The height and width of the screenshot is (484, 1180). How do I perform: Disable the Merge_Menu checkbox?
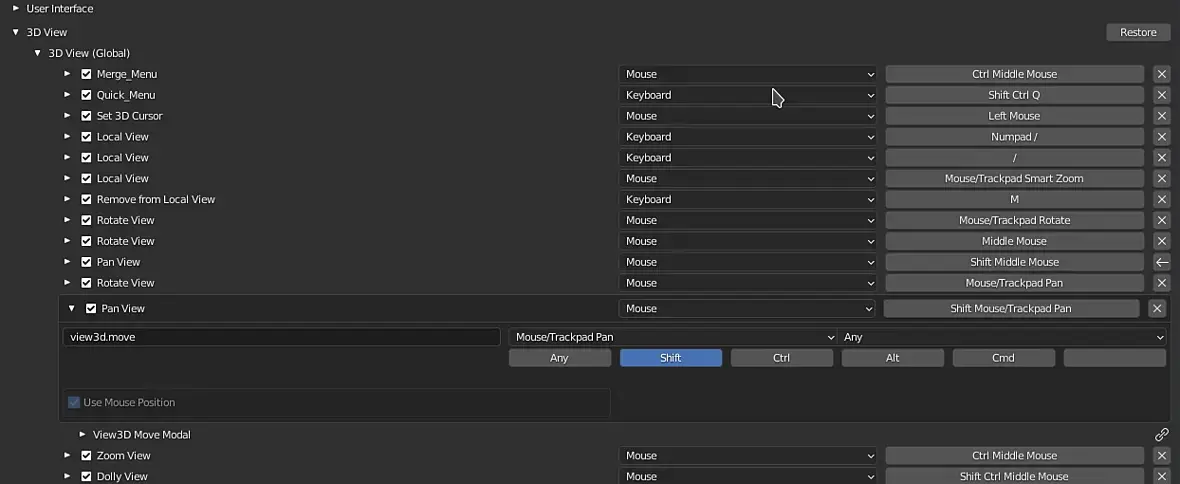pyautogui.click(x=87, y=74)
